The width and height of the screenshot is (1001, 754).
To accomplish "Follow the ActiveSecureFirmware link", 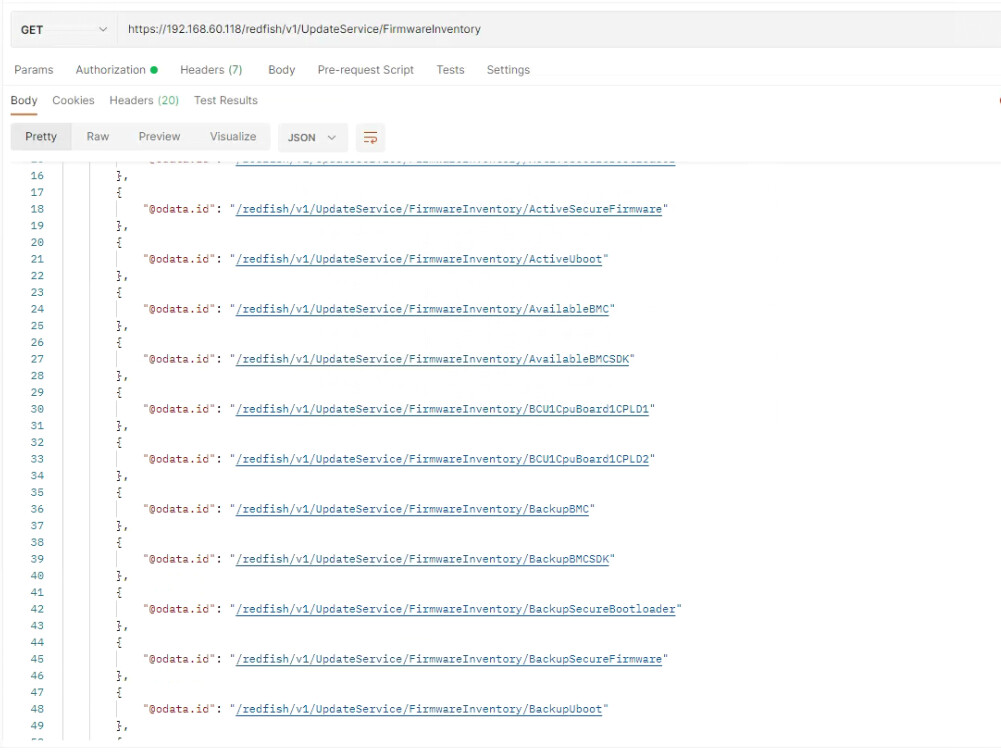I will coord(449,209).
